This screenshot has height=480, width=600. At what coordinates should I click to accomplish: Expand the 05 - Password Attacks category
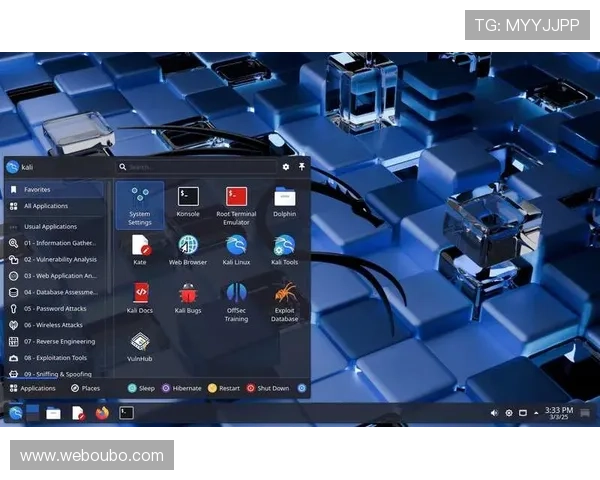tap(55, 309)
